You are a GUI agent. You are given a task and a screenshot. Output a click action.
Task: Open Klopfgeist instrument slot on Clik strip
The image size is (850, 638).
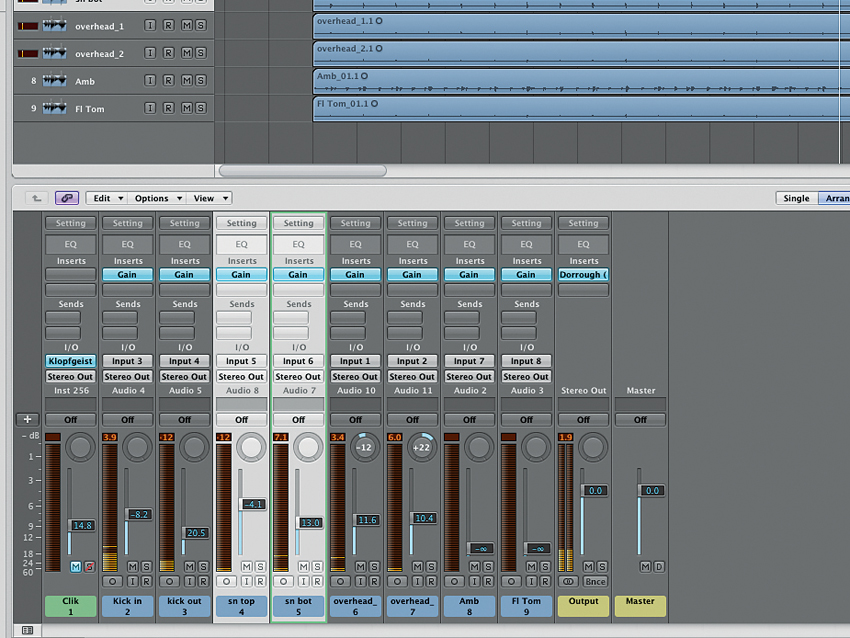coord(70,361)
